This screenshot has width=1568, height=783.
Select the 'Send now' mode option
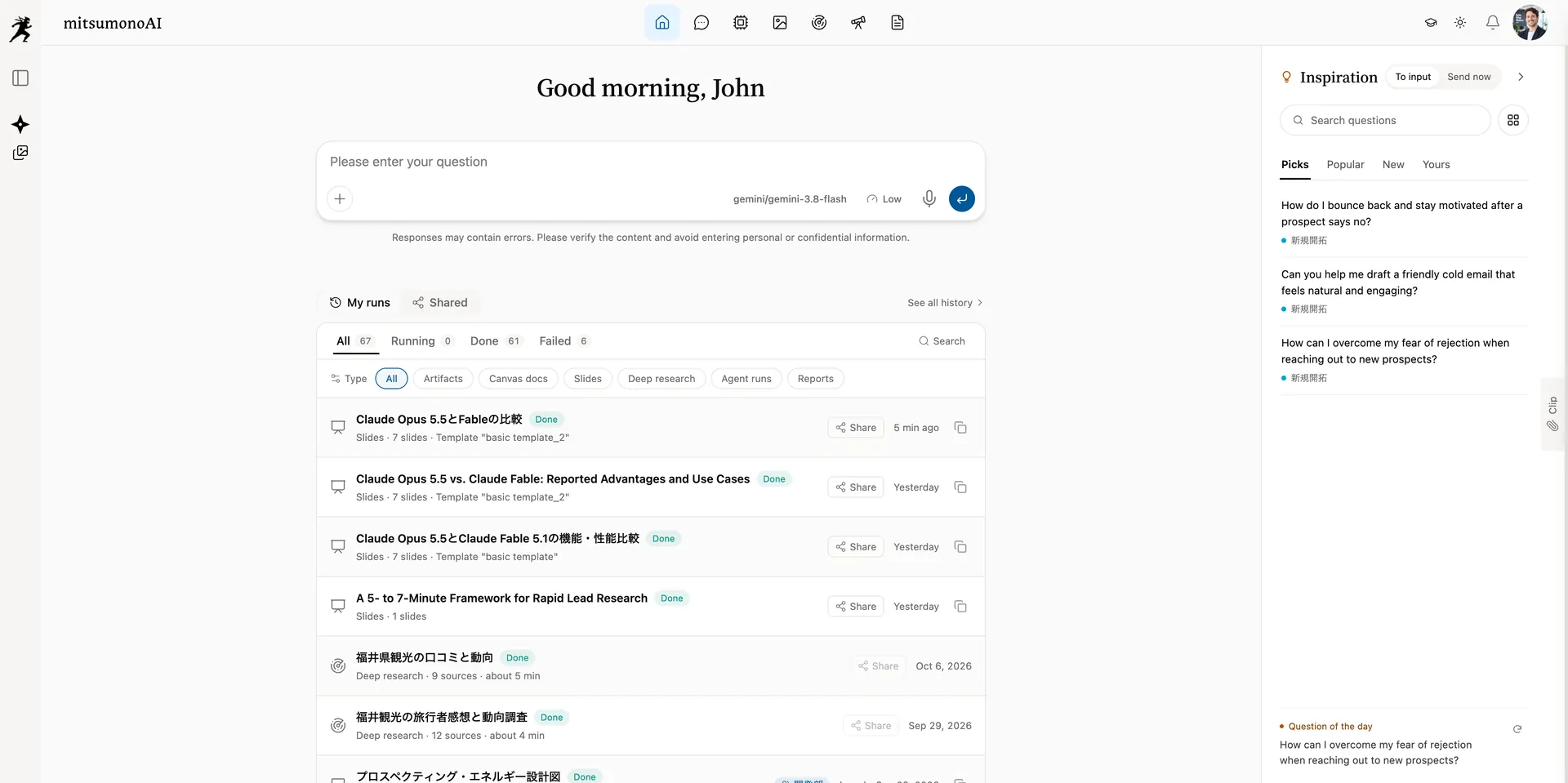(x=1469, y=77)
